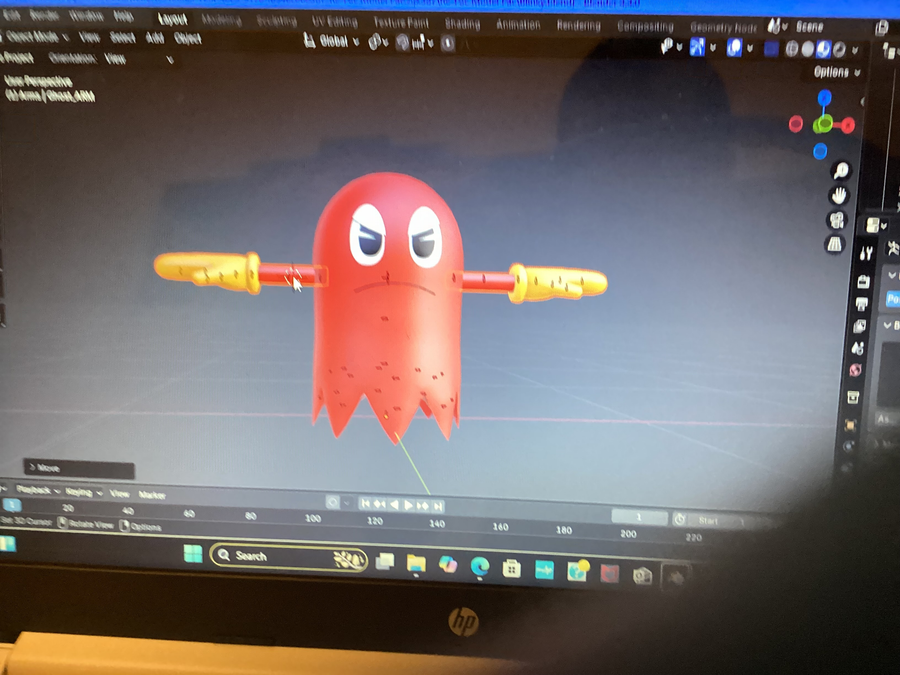Click the zoom magnifier viewport icon

(841, 170)
